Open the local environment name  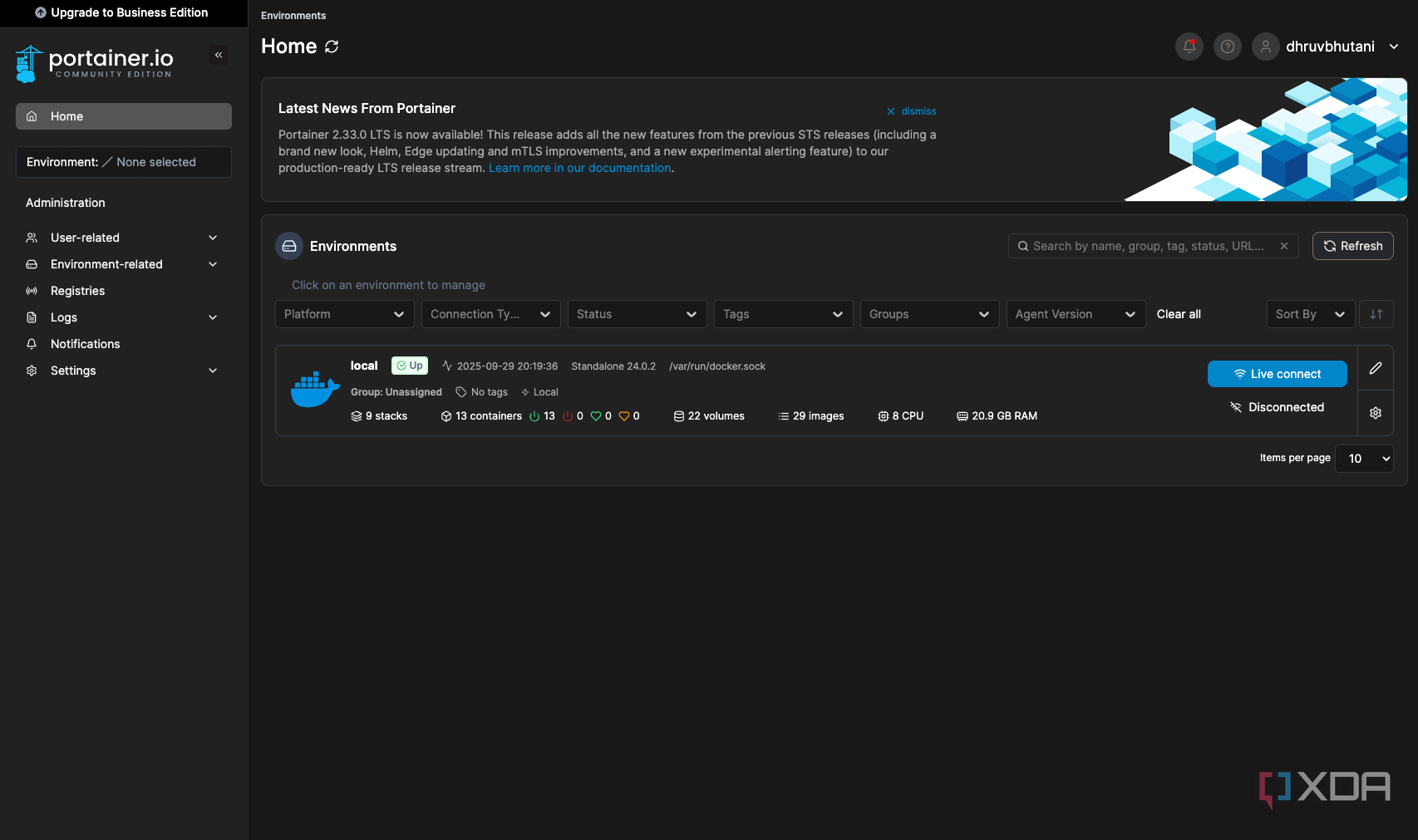click(364, 366)
